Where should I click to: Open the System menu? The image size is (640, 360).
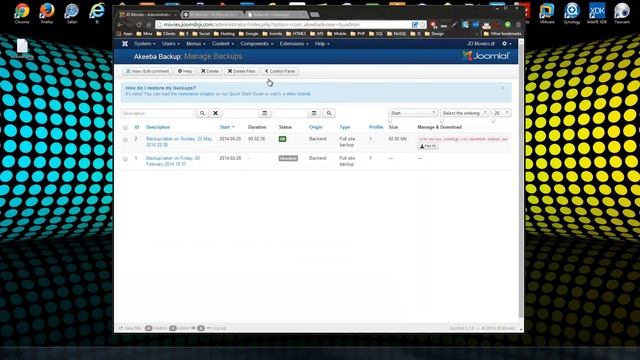[x=144, y=44]
